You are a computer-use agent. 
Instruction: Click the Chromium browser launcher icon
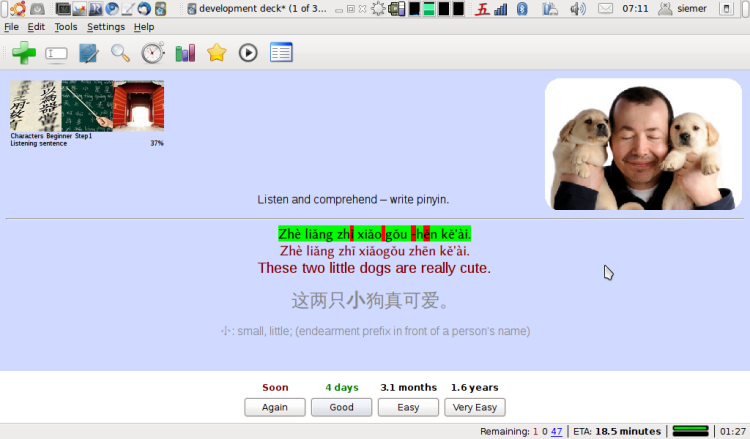pyautogui.click(x=112, y=9)
